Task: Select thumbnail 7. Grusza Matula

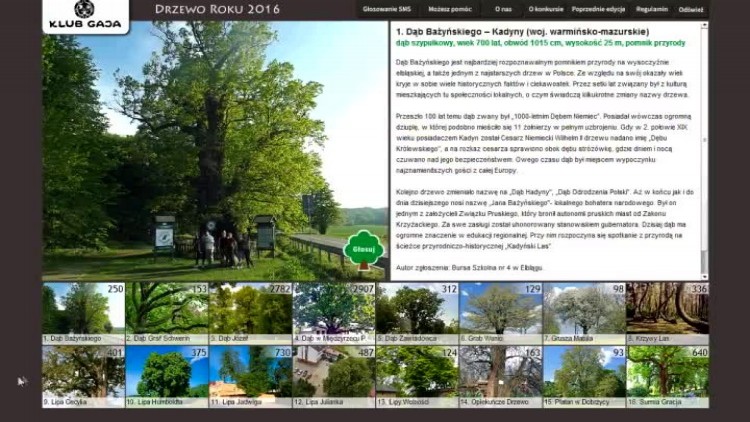Action: point(584,313)
